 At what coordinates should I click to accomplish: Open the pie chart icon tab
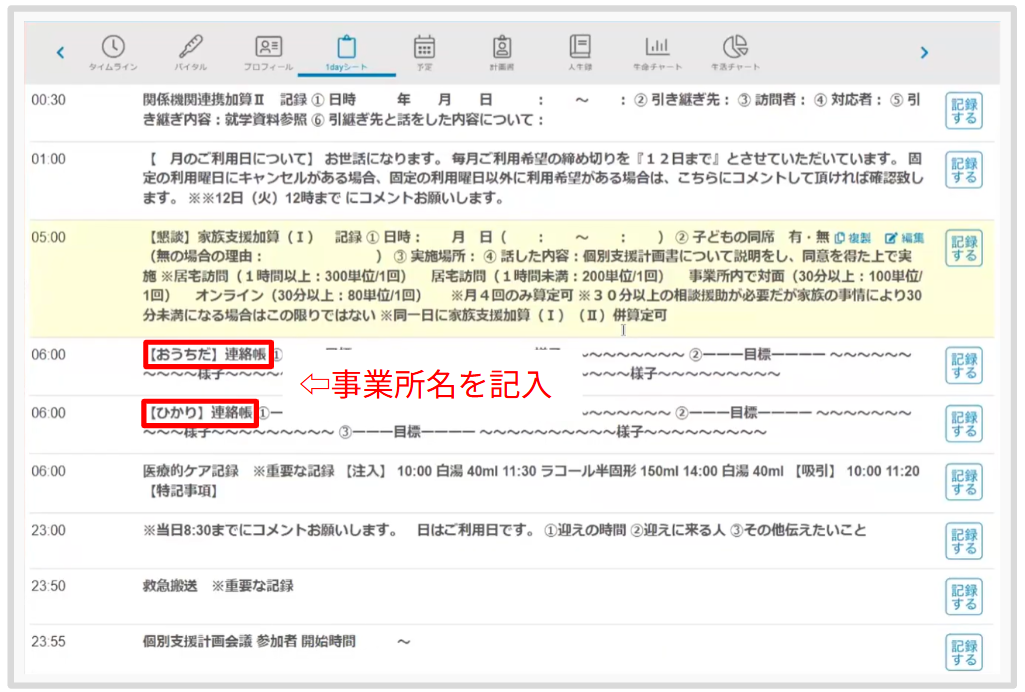pyautogui.click(x=735, y=51)
